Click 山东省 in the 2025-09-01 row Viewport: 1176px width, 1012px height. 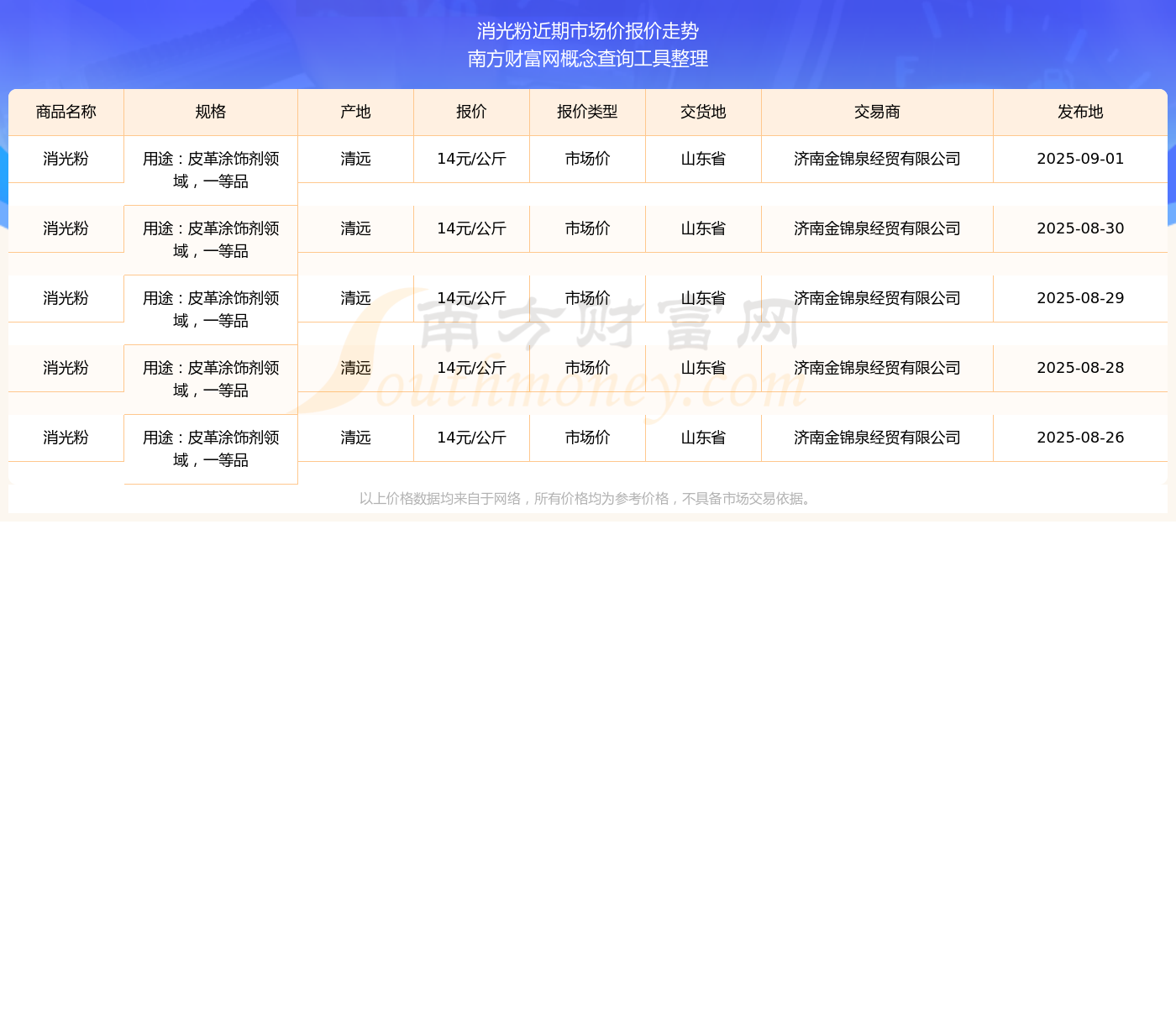(x=704, y=159)
